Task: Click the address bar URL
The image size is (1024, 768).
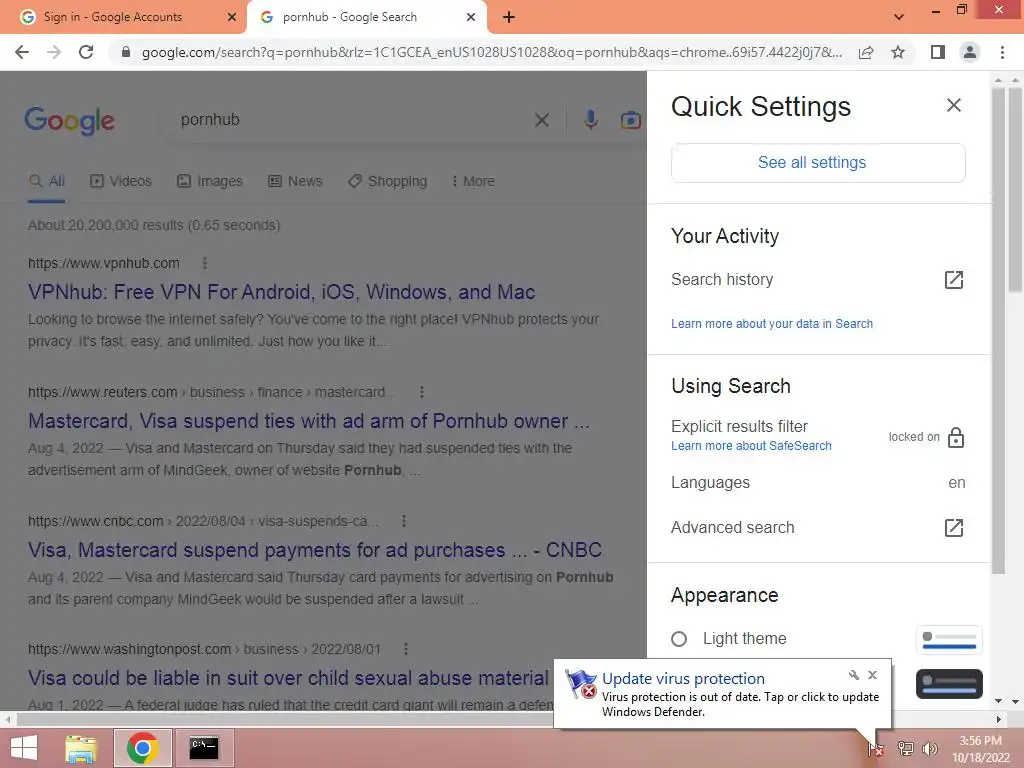Action: pyautogui.click(x=491, y=52)
